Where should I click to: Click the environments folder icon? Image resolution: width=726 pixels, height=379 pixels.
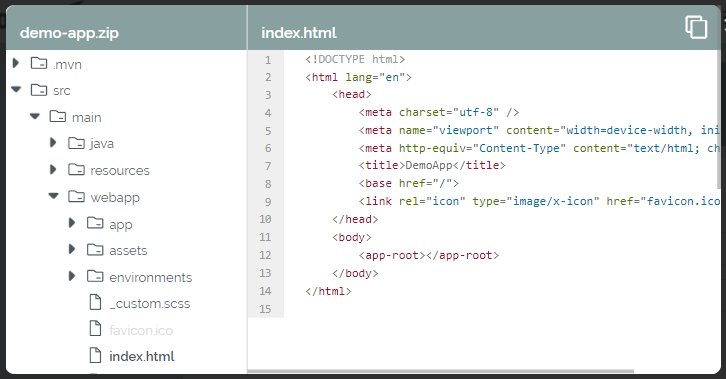95,276
